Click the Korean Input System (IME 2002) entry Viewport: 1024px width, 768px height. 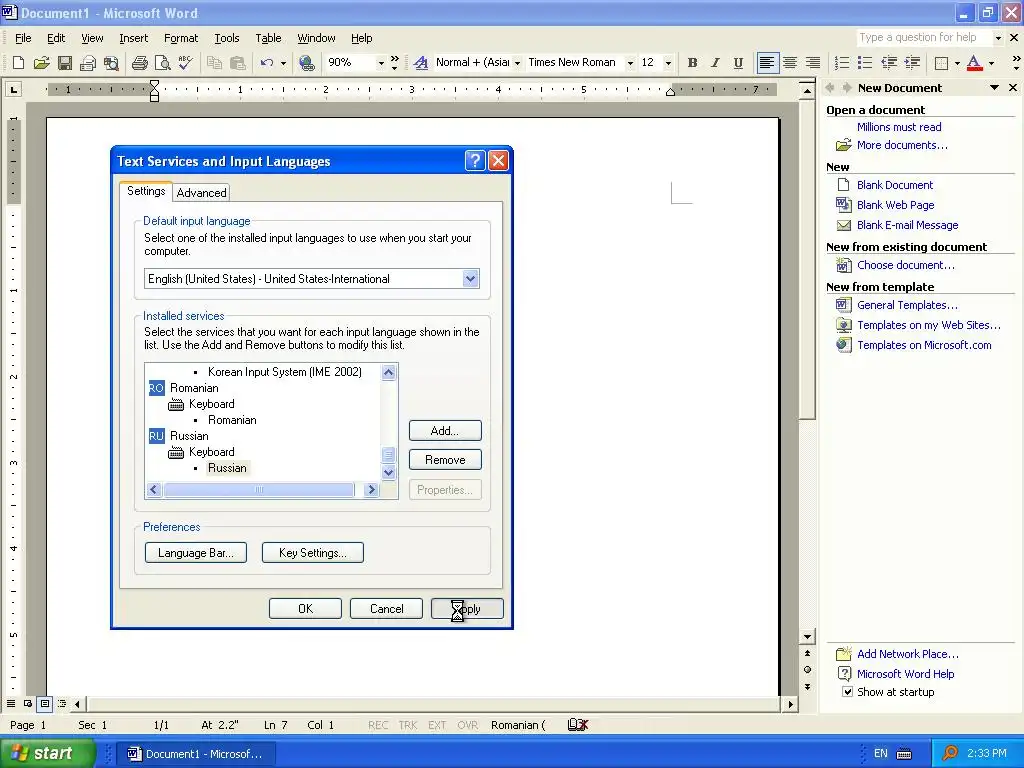click(x=284, y=372)
